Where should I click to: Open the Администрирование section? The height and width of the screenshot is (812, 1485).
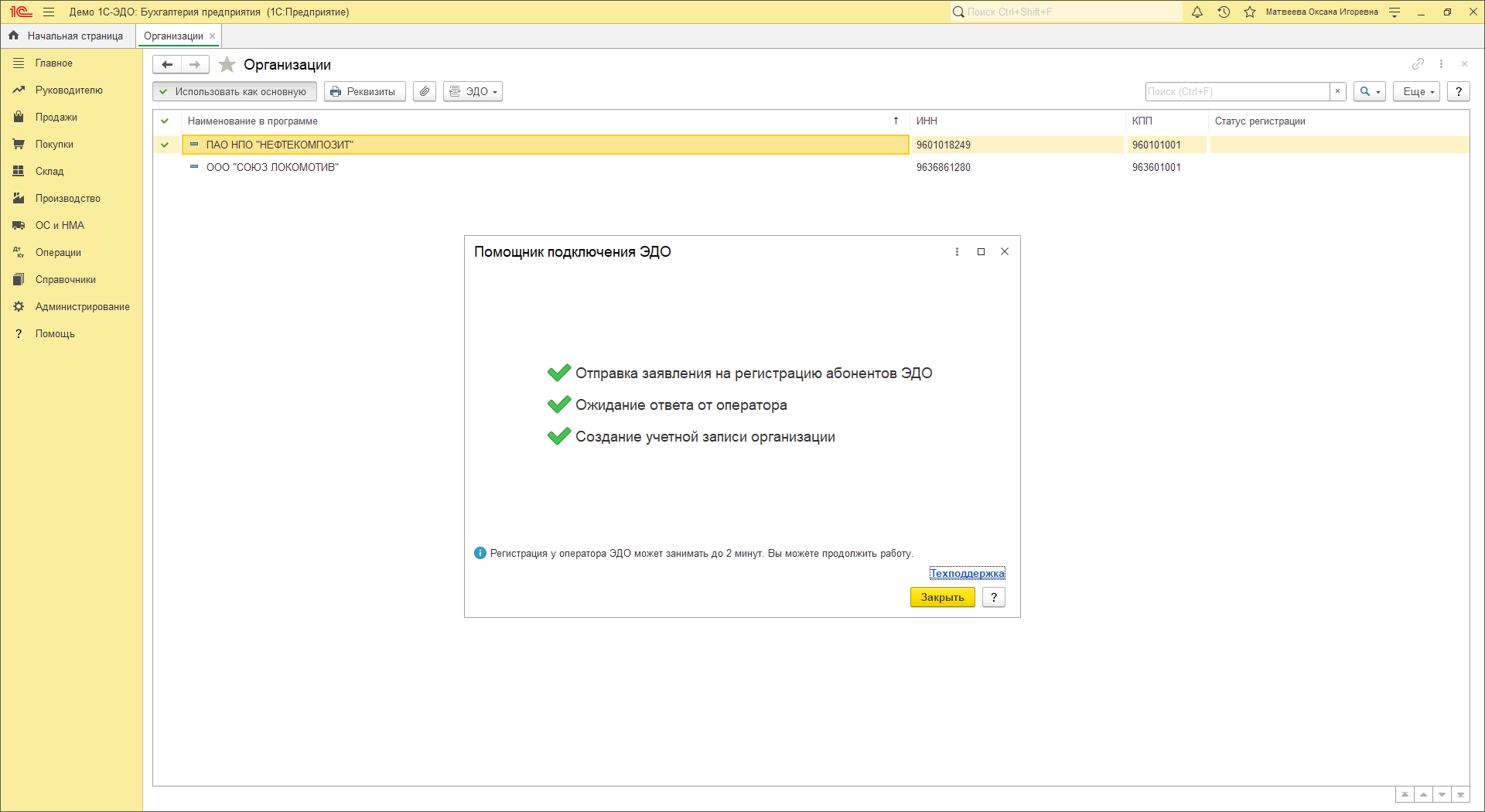pyautogui.click(x=82, y=307)
